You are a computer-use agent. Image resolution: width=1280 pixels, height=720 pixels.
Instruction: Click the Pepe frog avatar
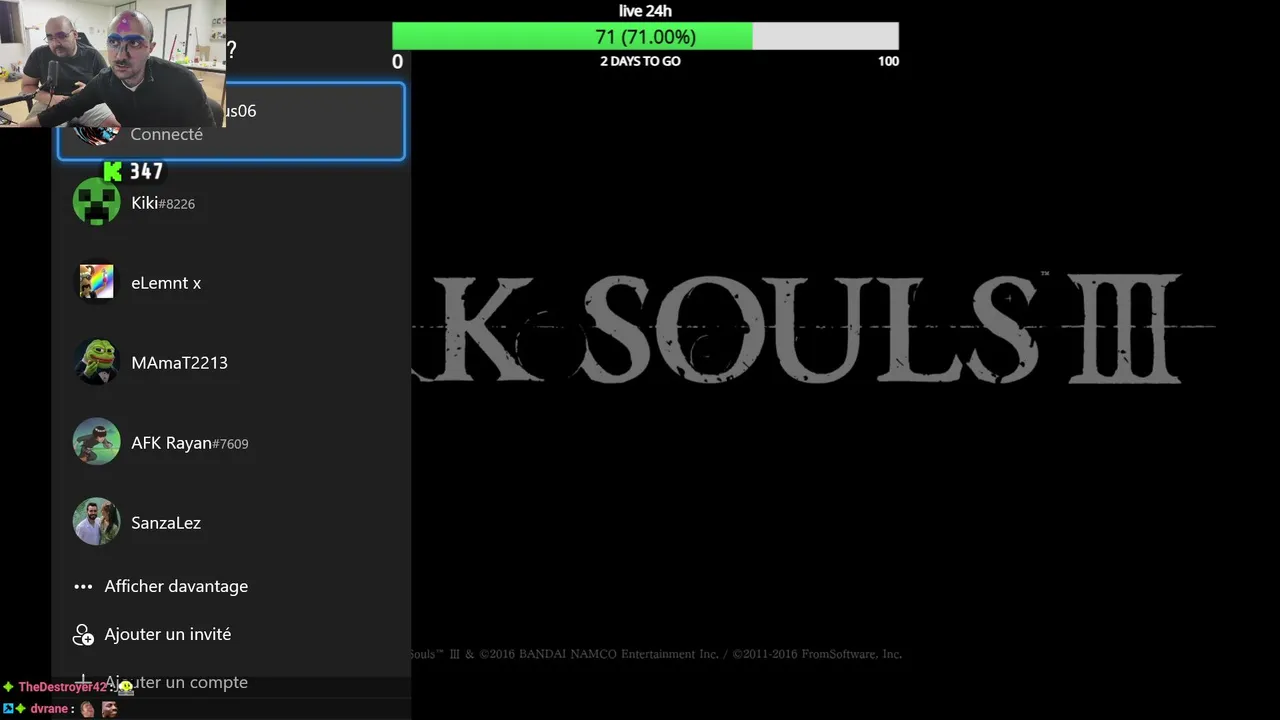(97, 362)
